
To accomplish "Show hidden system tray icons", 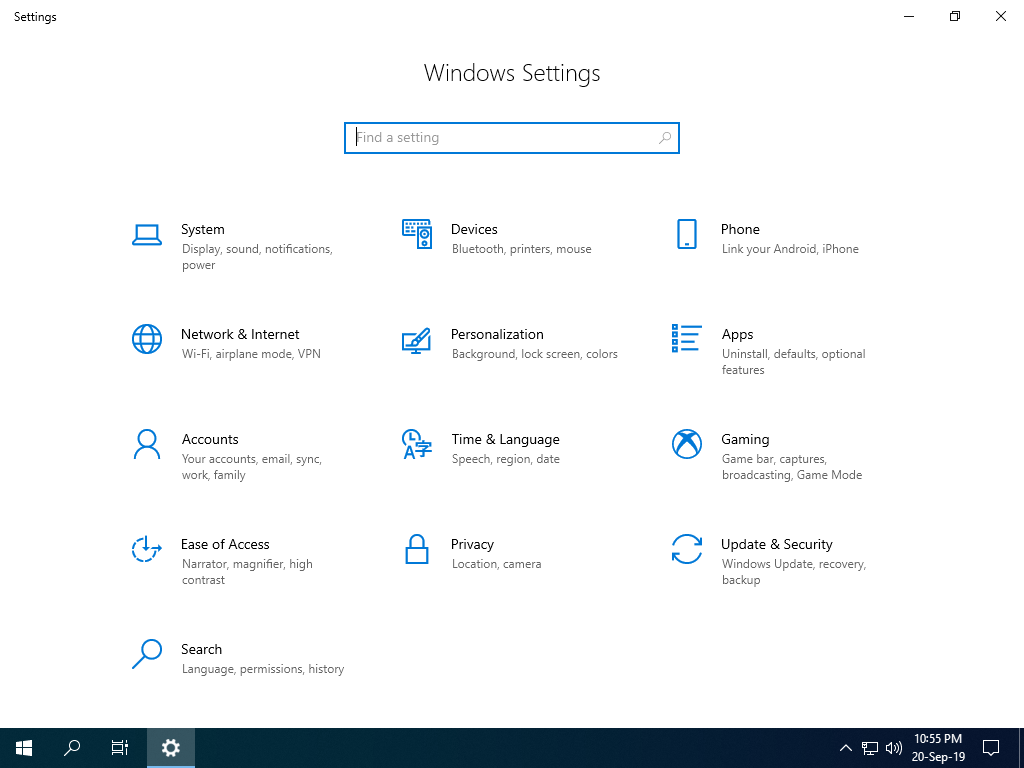I will click(845, 748).
